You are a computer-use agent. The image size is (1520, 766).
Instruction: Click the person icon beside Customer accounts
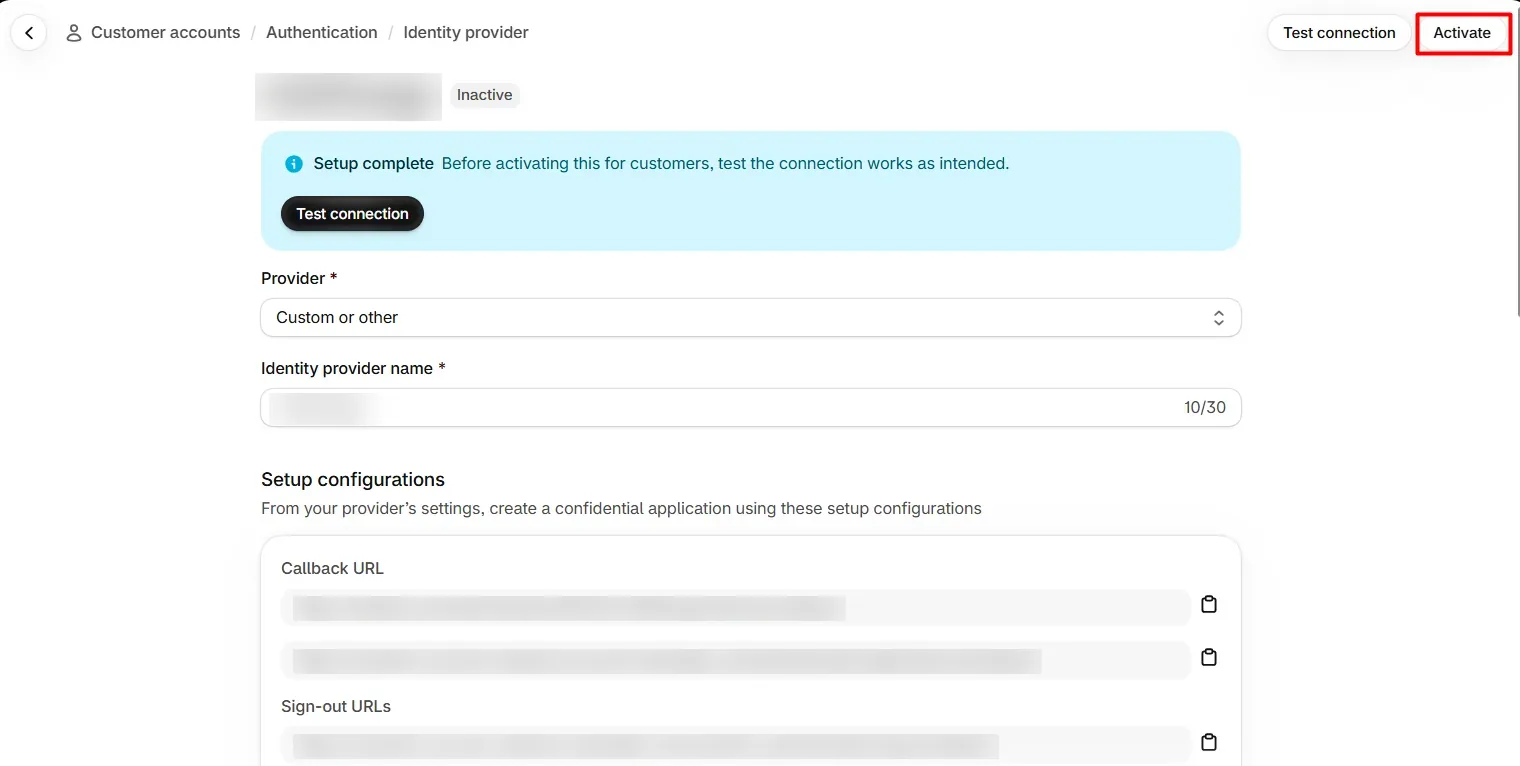(x=74, y=33)
